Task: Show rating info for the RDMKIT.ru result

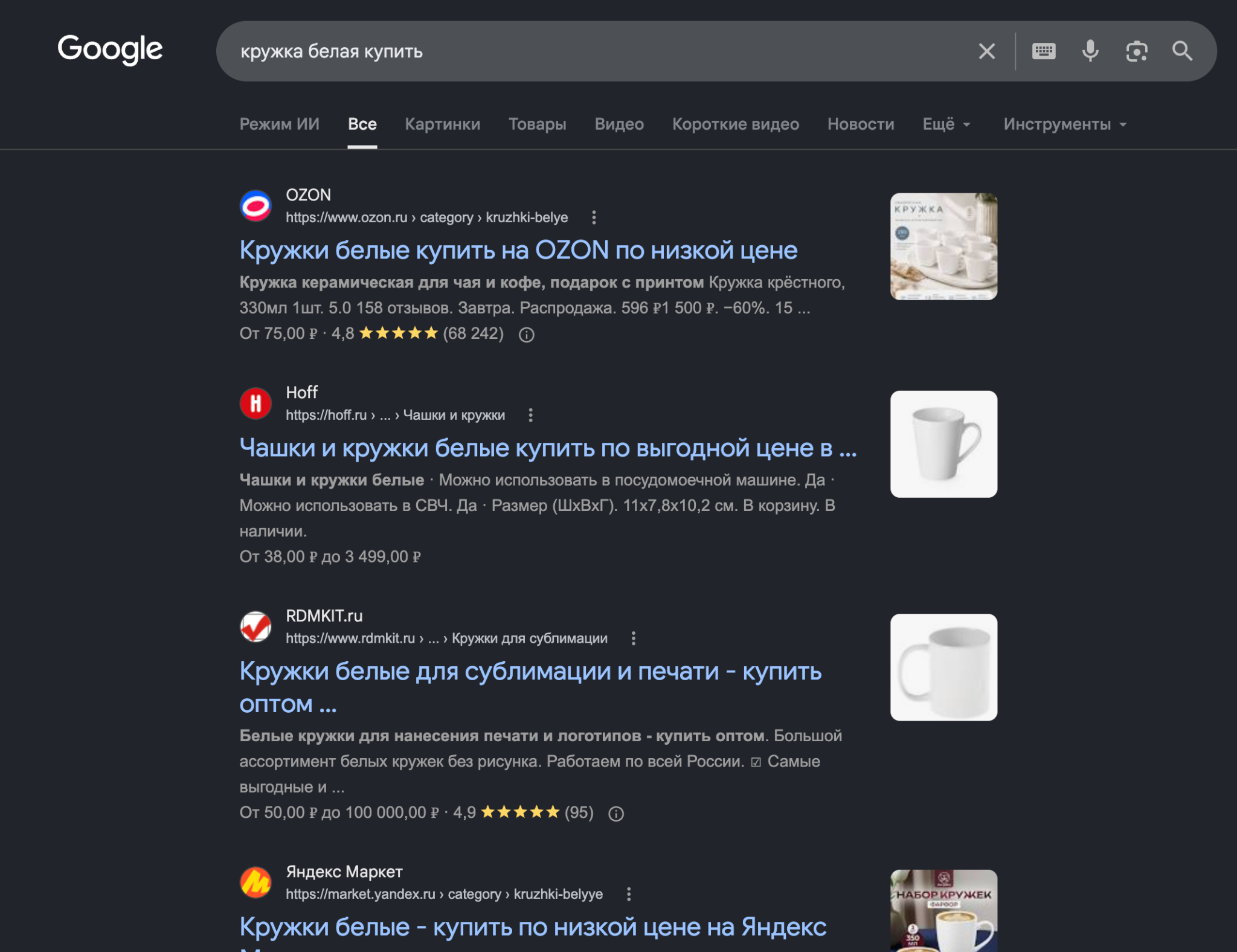Action: coord(616,814)
